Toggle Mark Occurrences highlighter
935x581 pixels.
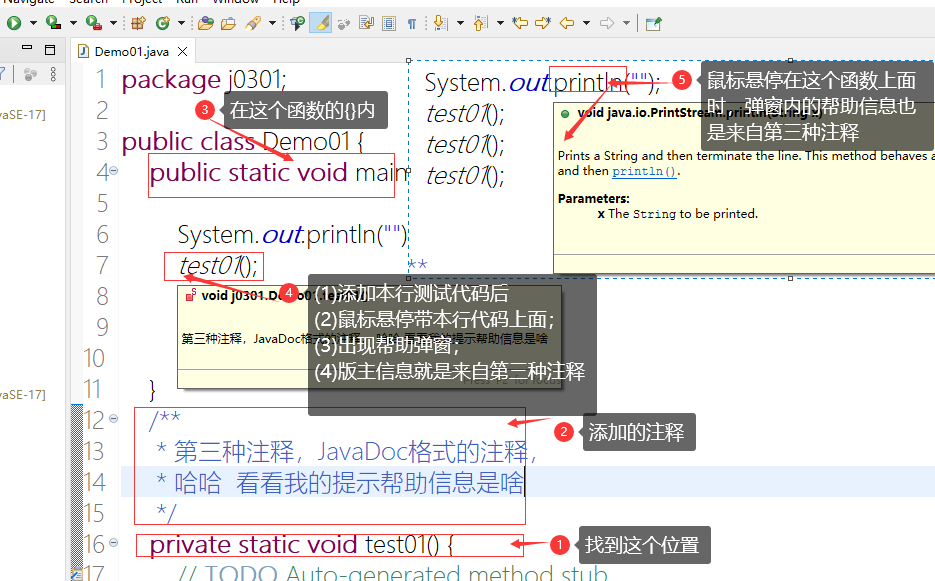click(x=321, y=23)
